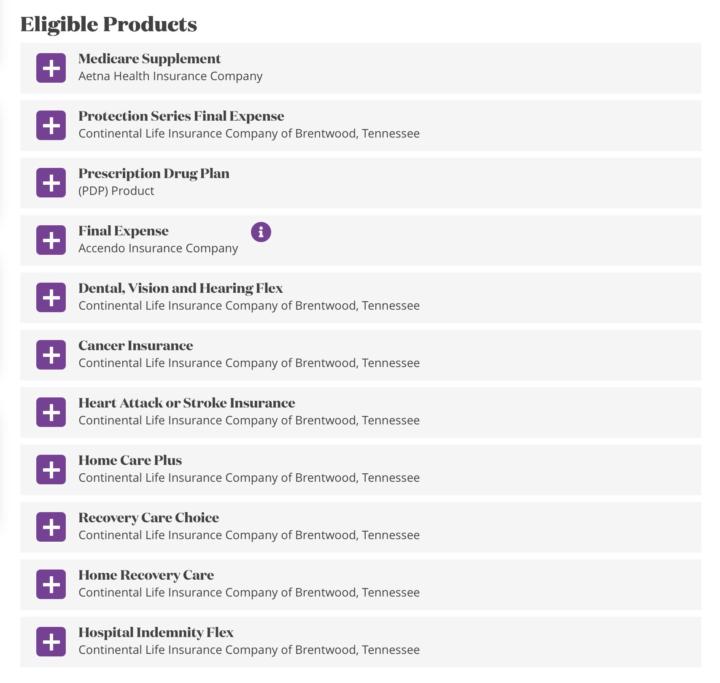This screenshot has height=683, width=720.
Task: Expand Protection Series Final Expense plus icon
Action: (x=51, y=125)
